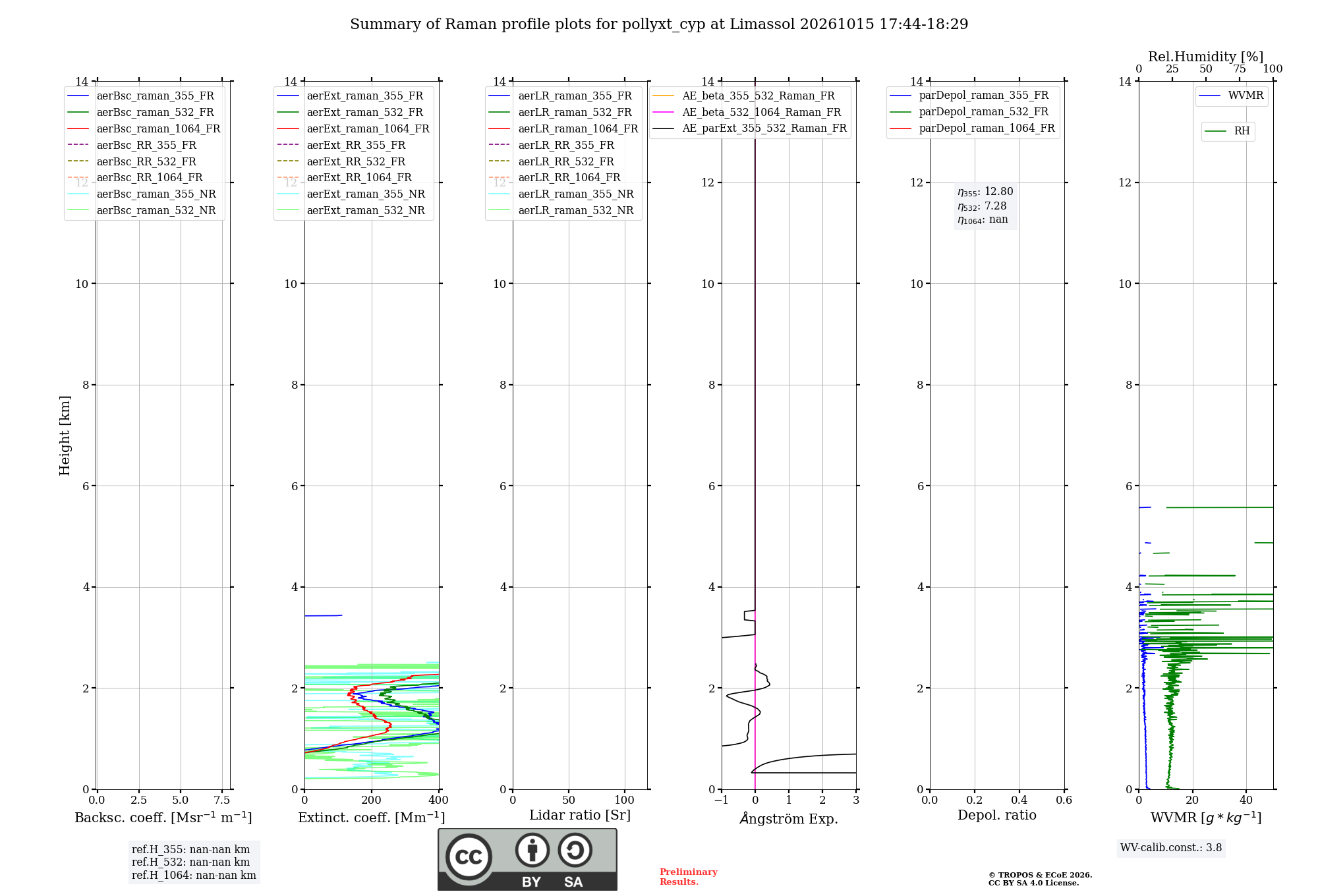1318x896 pixels.
Task: Select legend entry aerExt_raman_355_NR
Action: 351,194
